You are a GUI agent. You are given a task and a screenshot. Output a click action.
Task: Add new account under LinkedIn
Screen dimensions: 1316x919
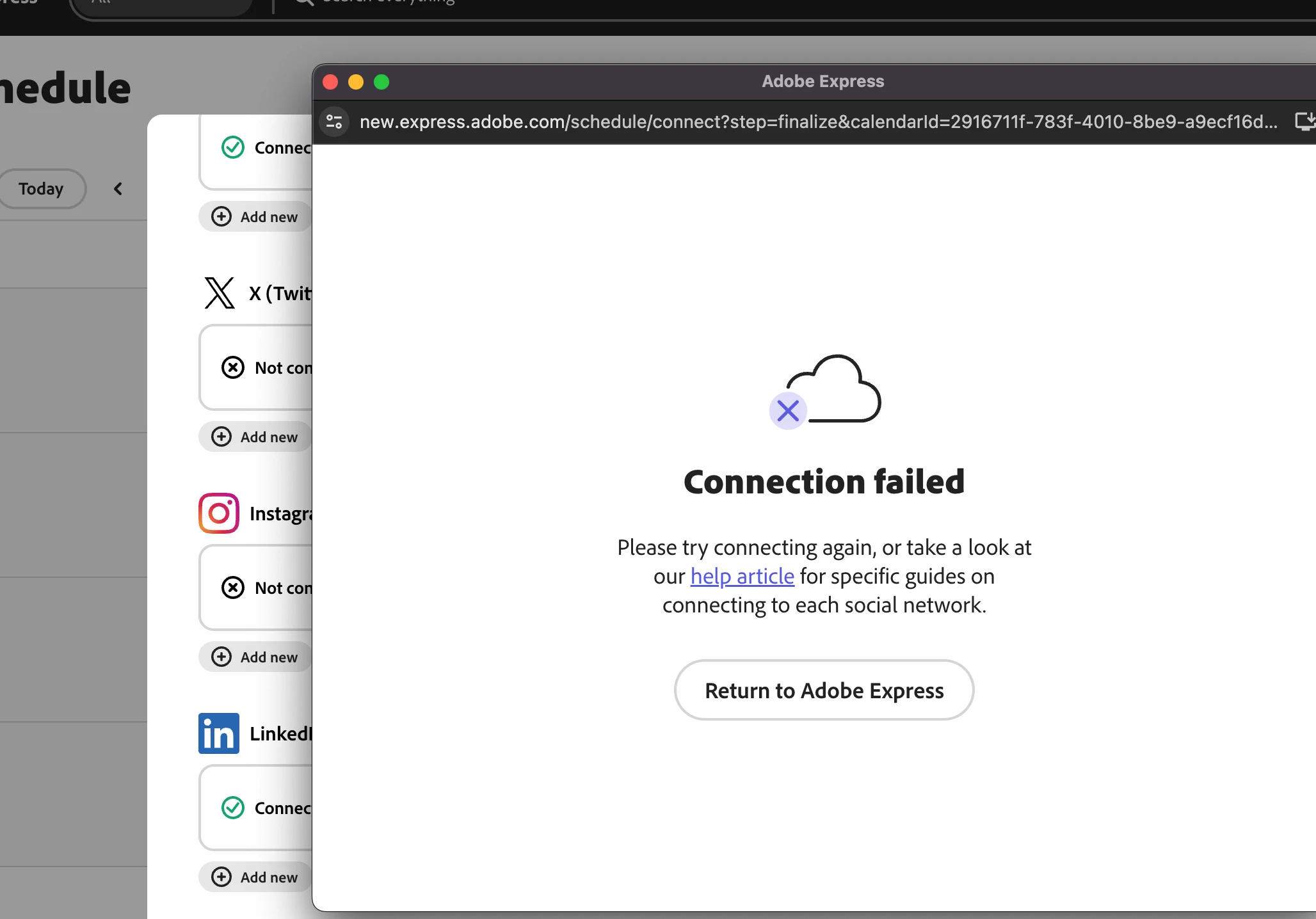coord(256,877)
